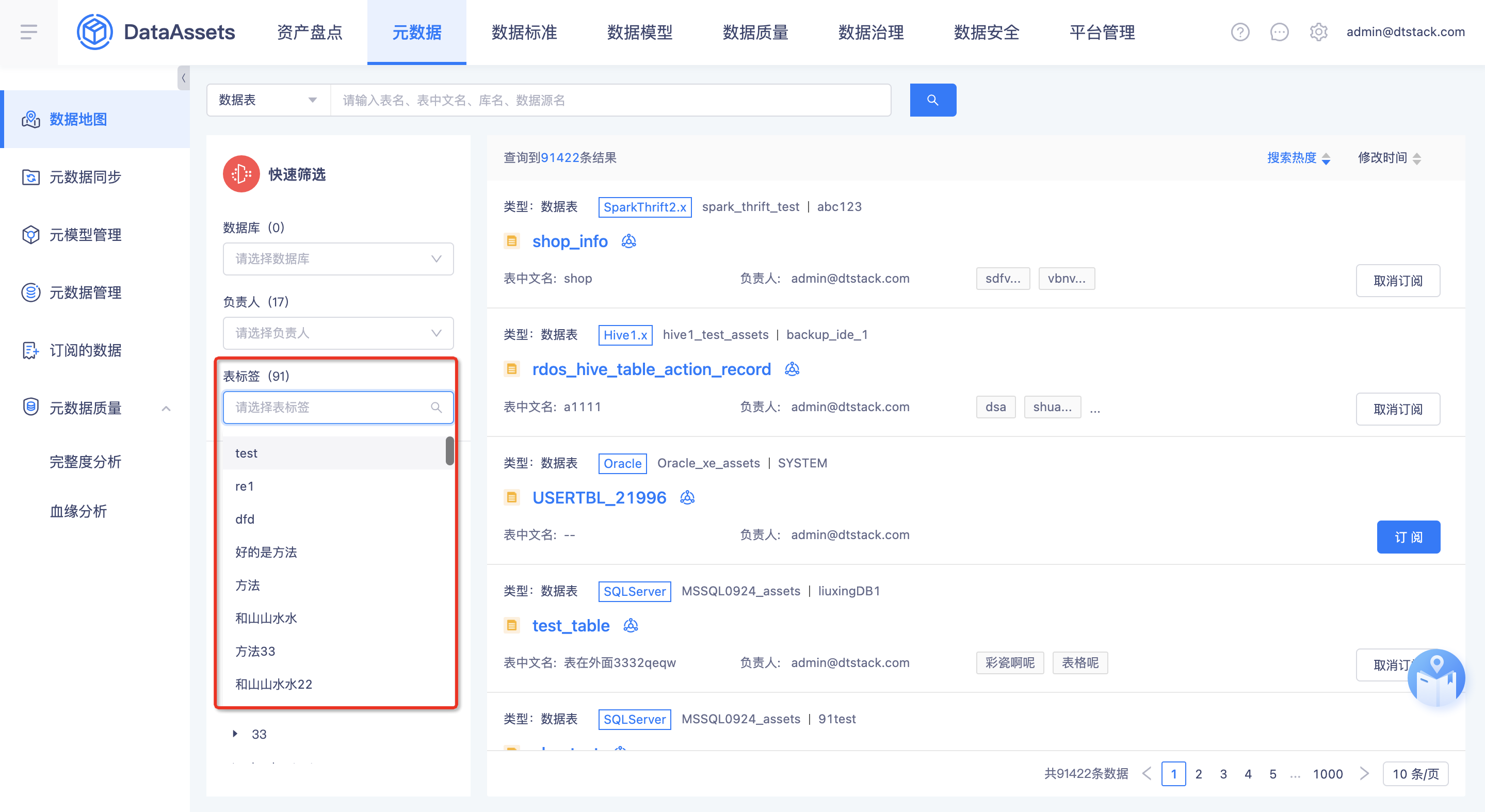Open the 平台管理 top tab

point(1102,31)
